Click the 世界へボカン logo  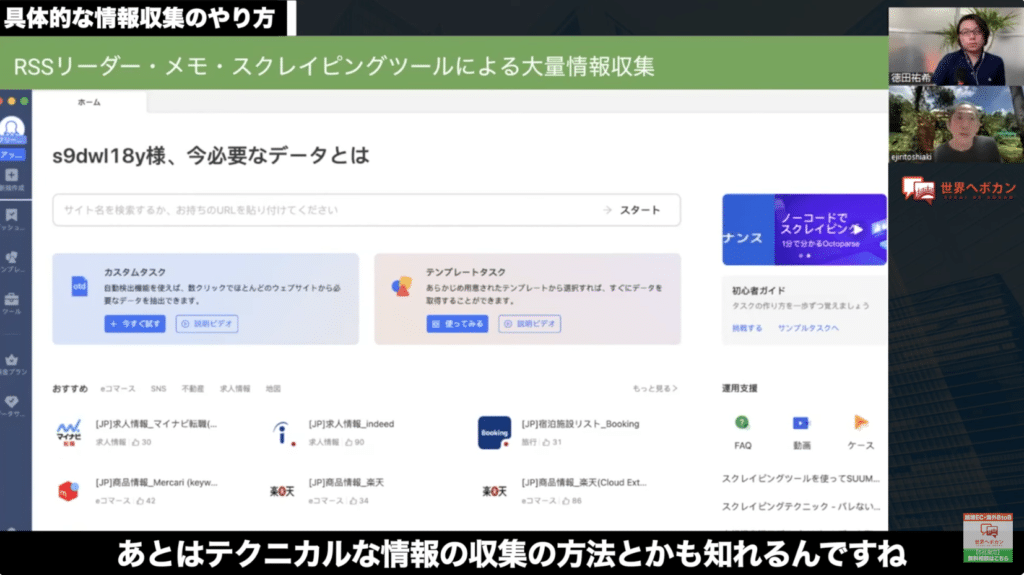coord(959,190)
